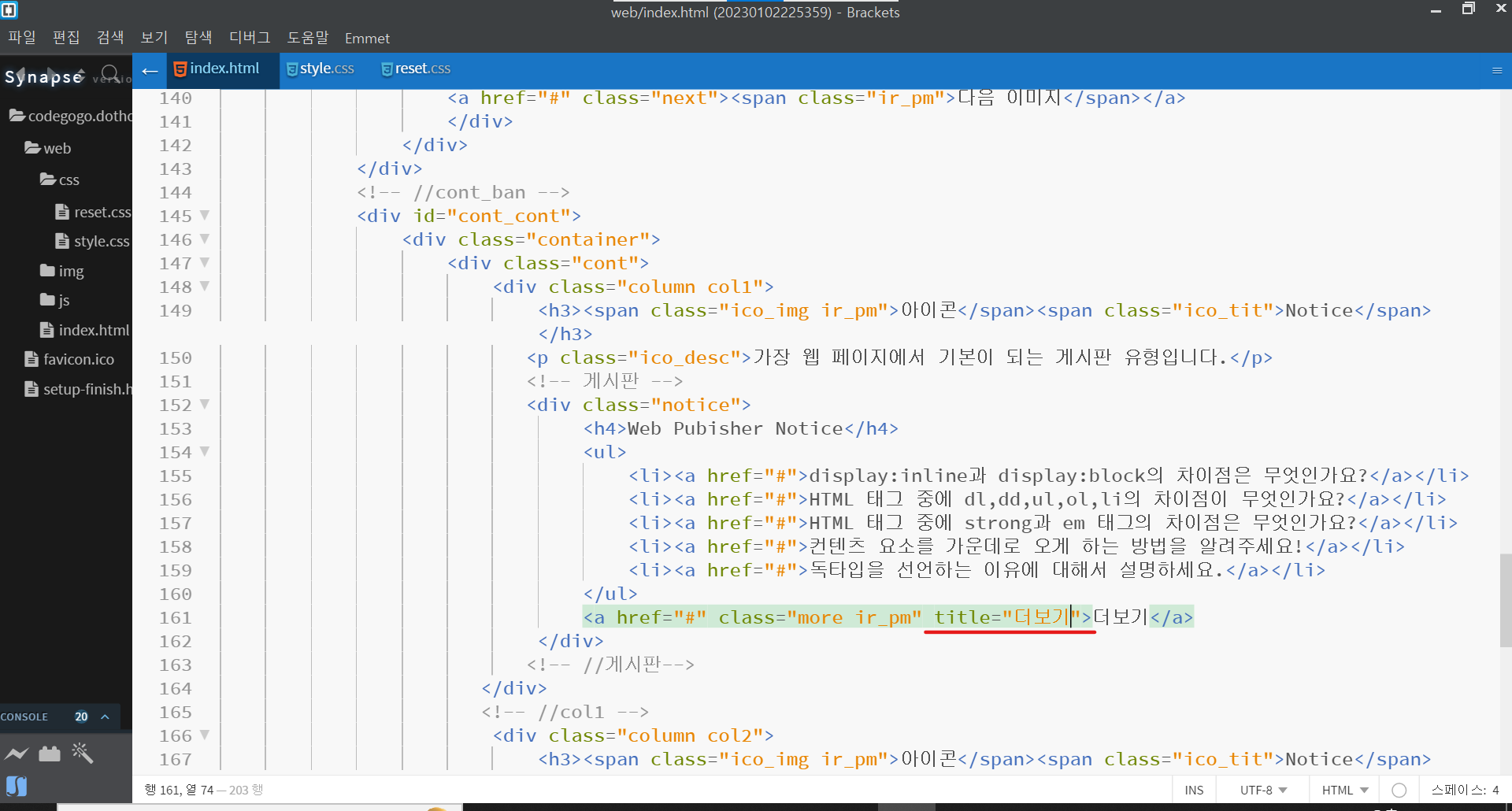
Task: Collapse line 148 column col1 block
Action: [x=205, y=286]
